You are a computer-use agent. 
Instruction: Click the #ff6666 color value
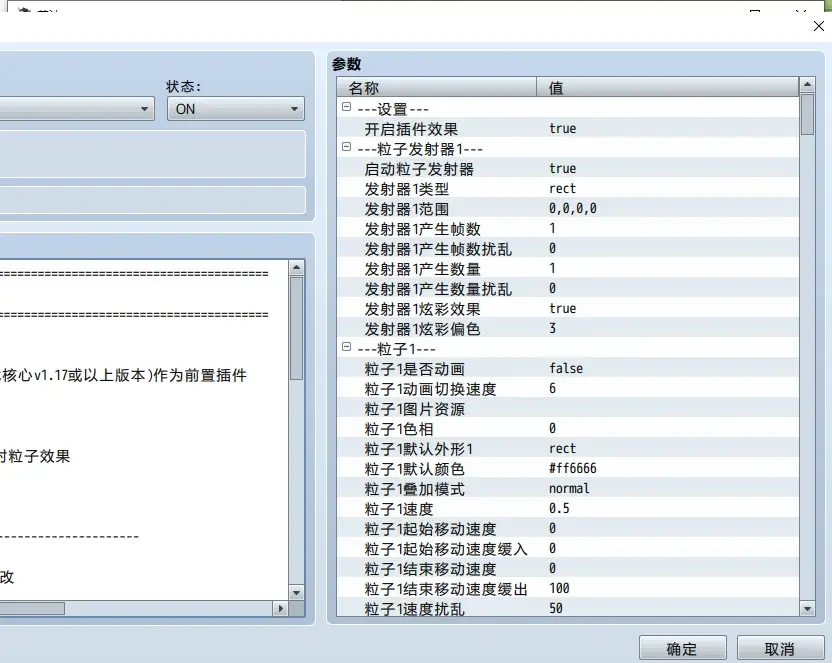(x=573, y=468)
